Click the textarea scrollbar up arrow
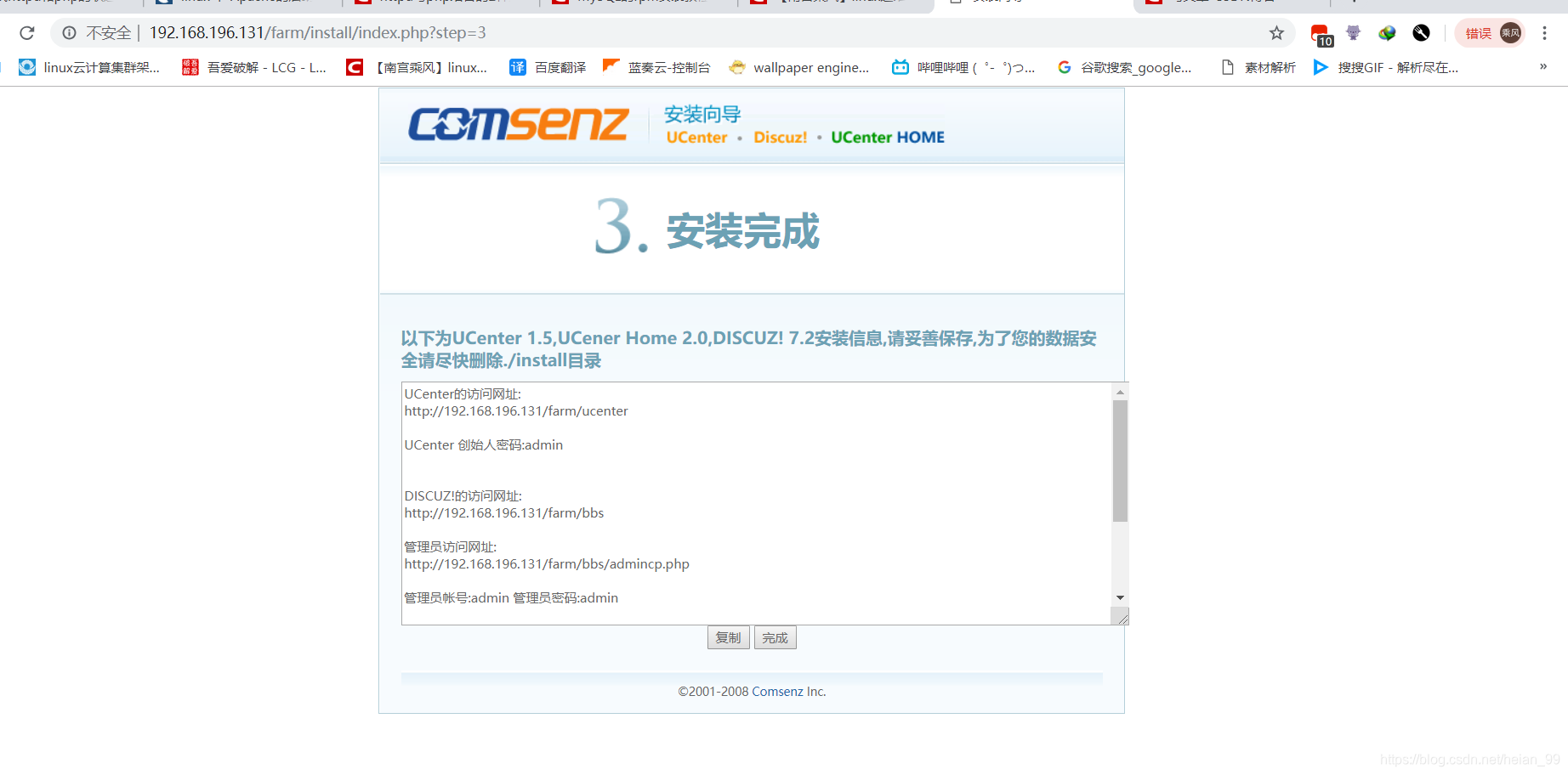The image size is (1568, 775). point(1120,392)
